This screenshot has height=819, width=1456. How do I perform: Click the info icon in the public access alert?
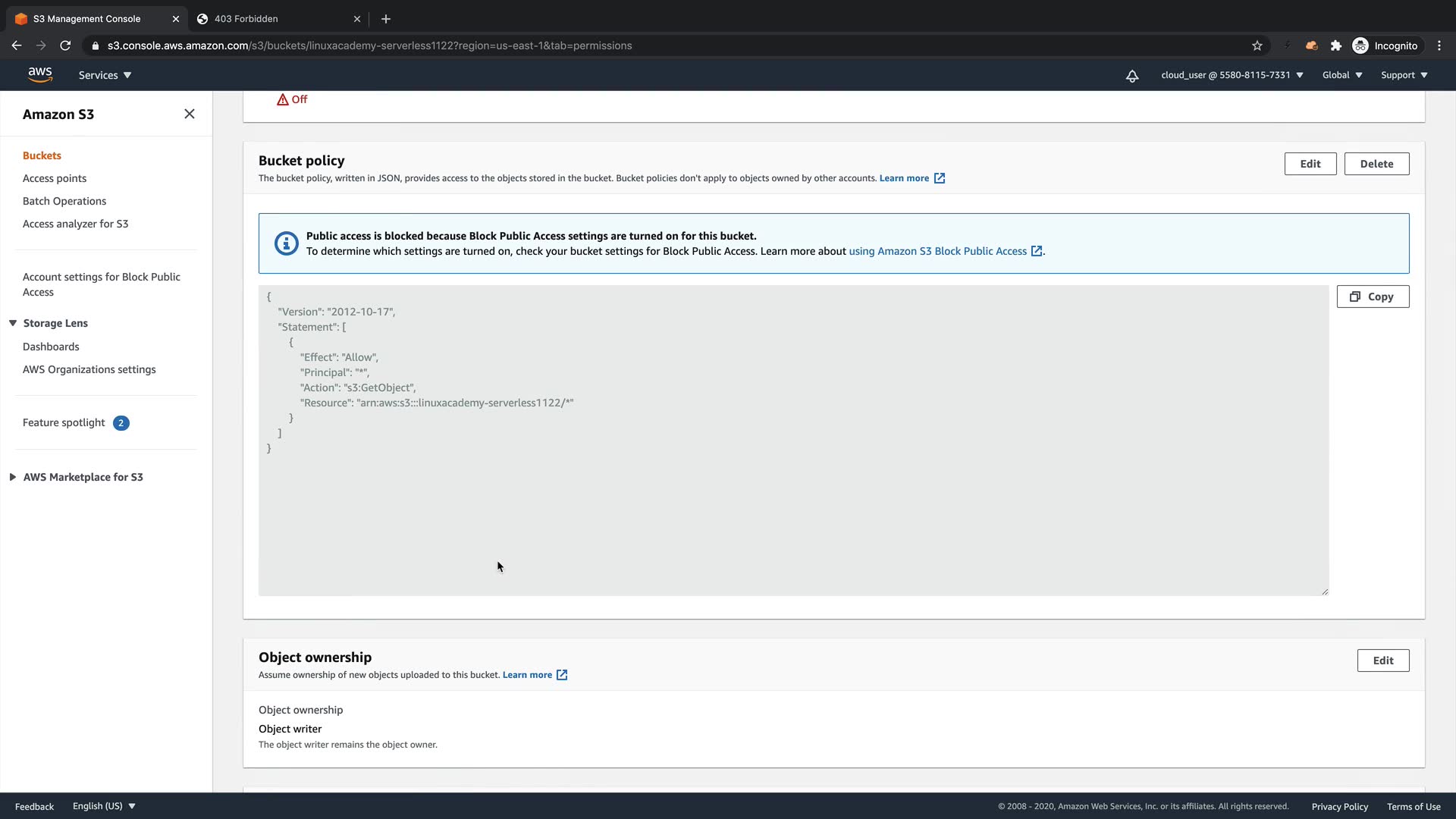click(x=286, y=243)
